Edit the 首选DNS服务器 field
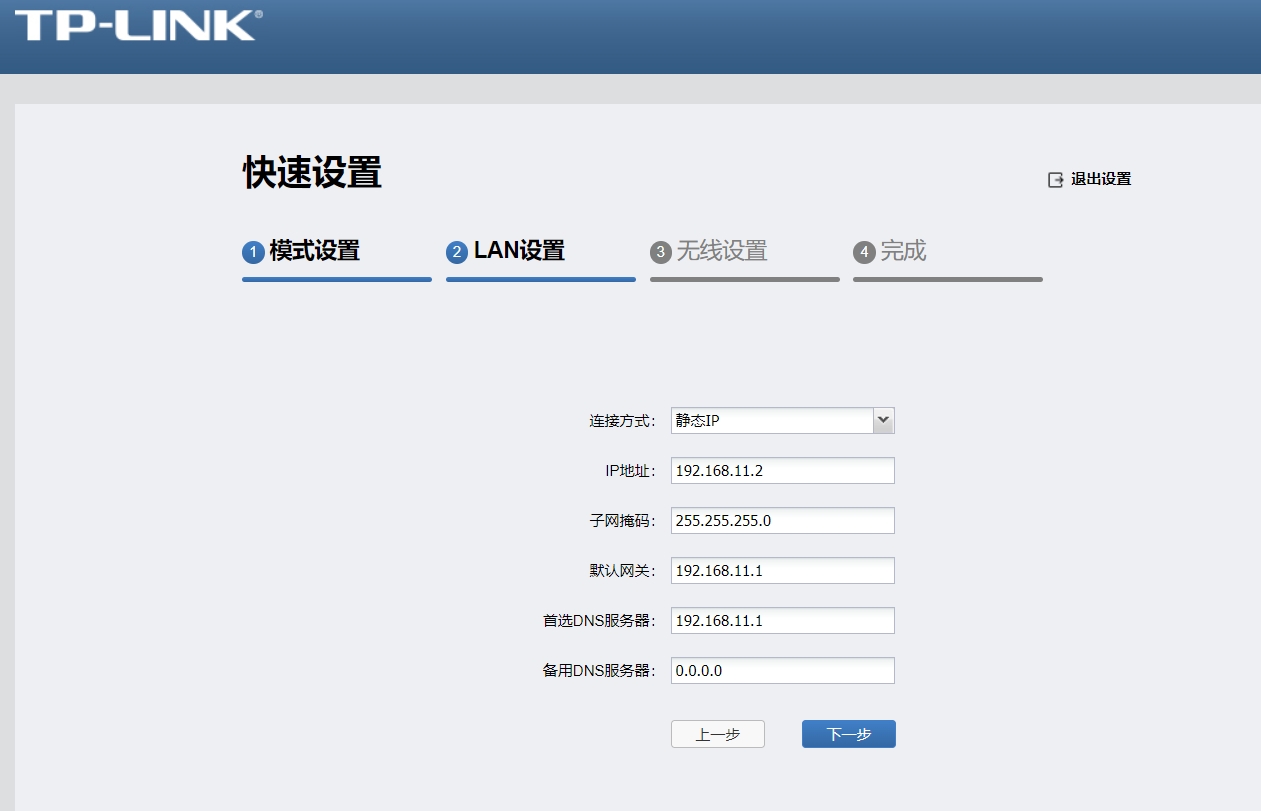This screenshot has width=1261, height=811. click(782, 621)
